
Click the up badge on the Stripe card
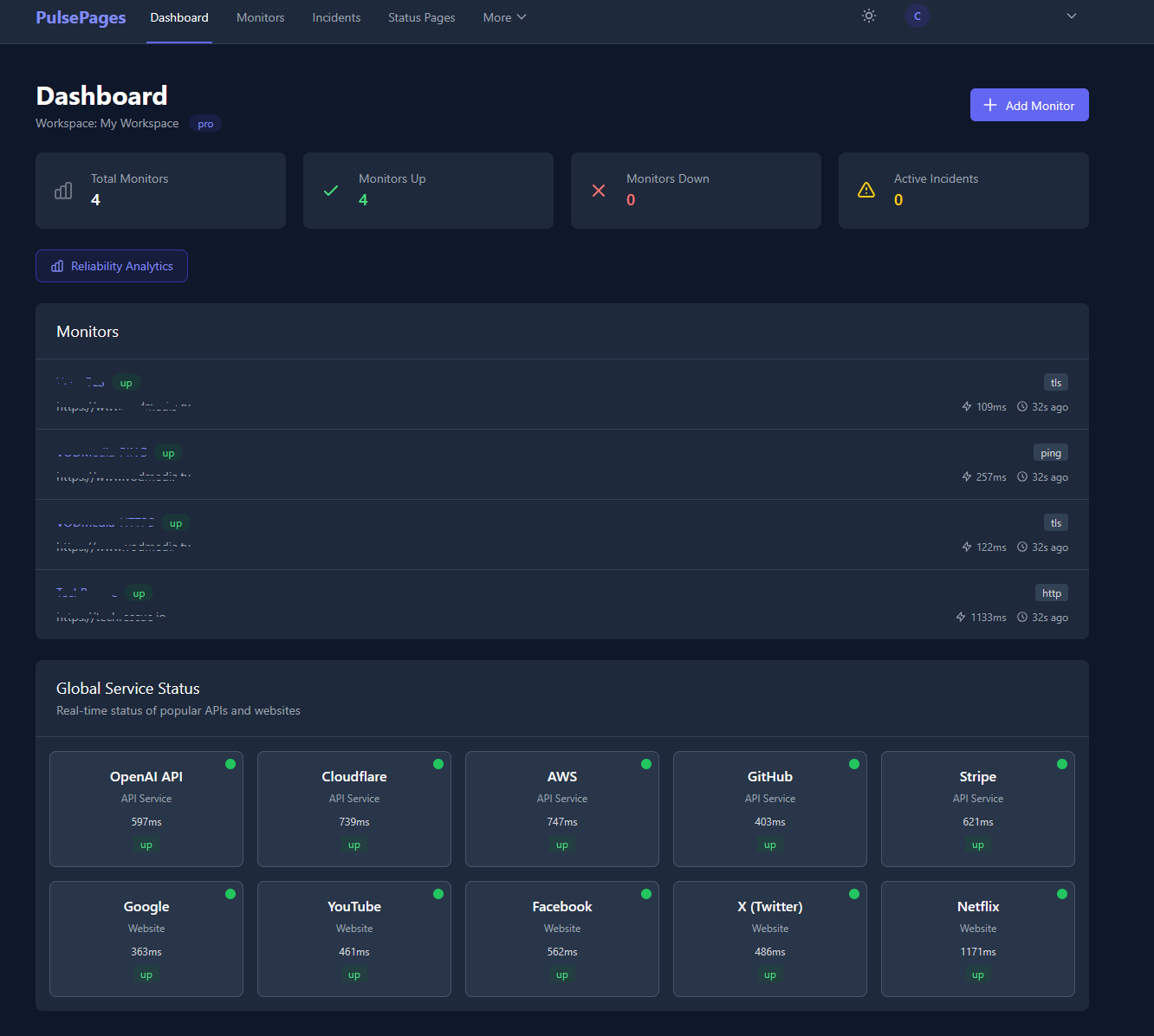(x=978, y=845)
